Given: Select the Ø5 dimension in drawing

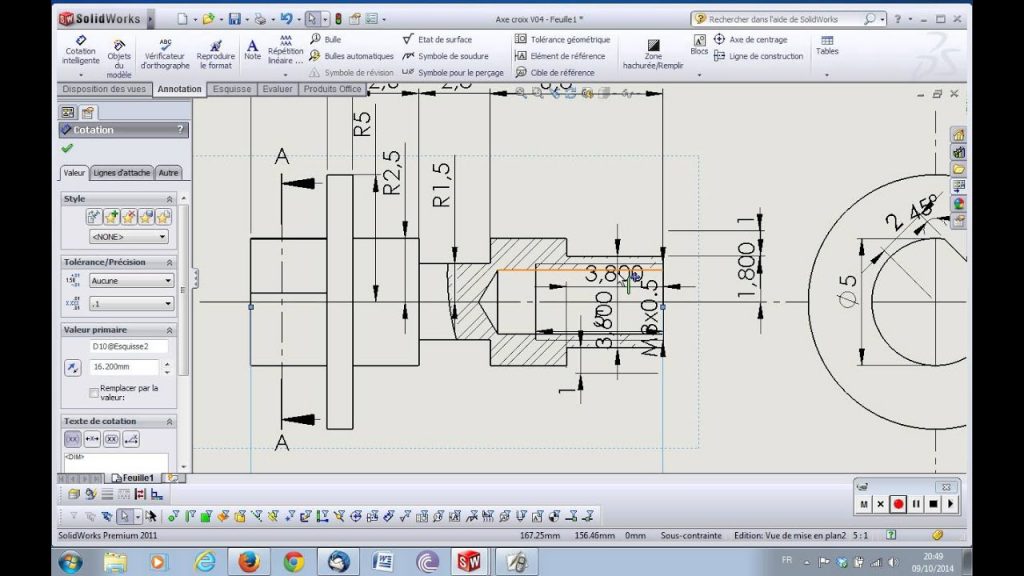Looking at the screenshot, I should pos(847,291).
